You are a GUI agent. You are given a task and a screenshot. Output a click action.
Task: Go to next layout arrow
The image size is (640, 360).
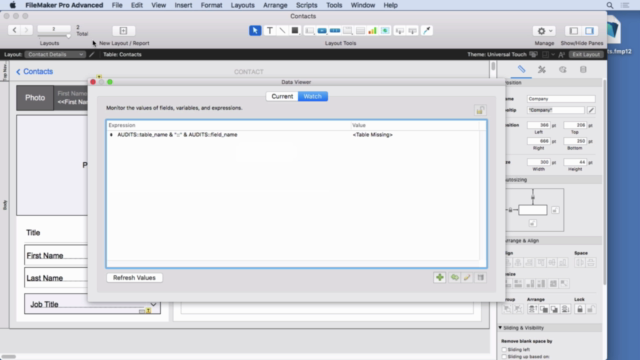point(26,30)
